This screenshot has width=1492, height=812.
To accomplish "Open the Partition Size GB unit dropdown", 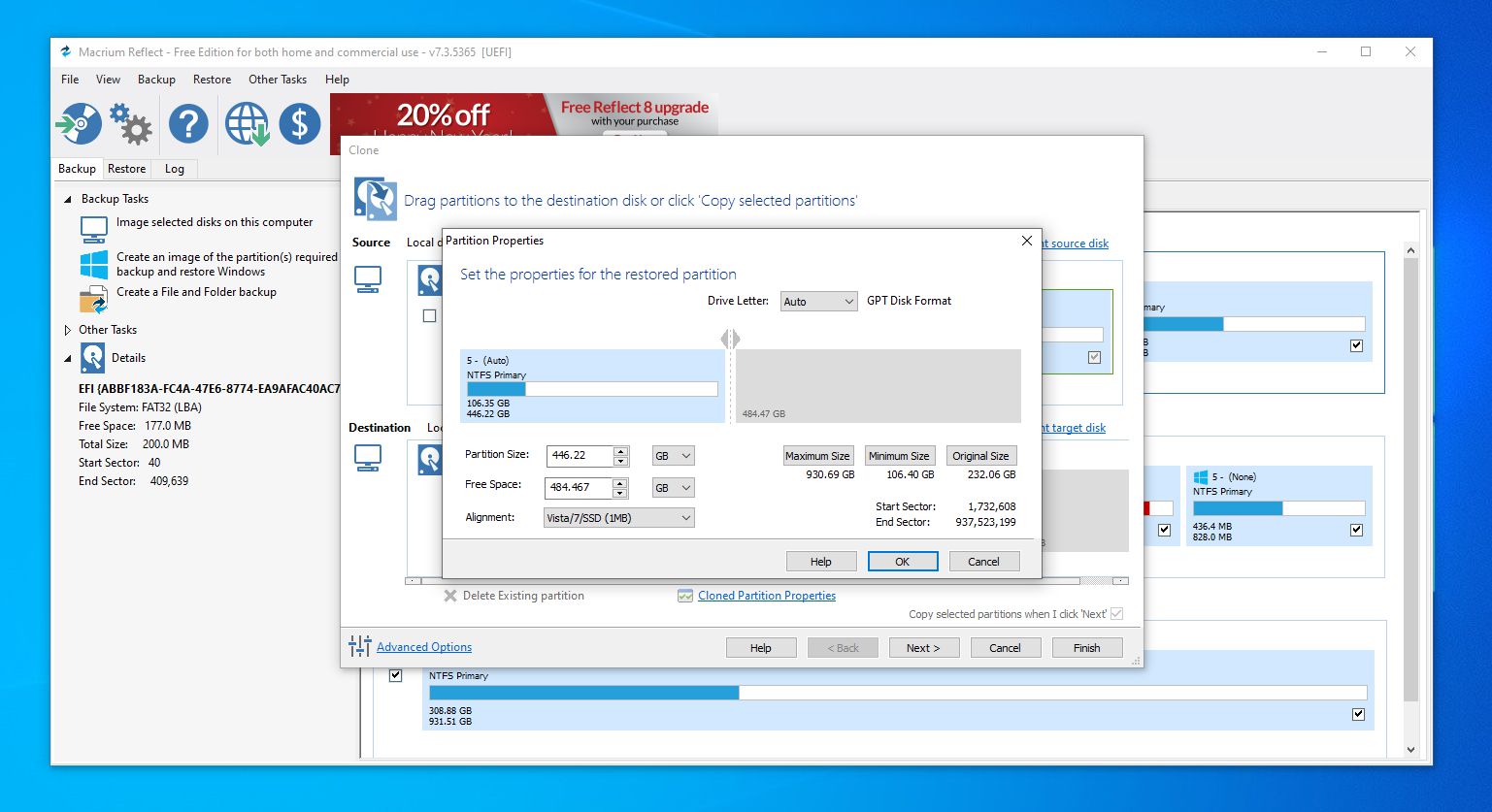I will click(x=673, y=456).
